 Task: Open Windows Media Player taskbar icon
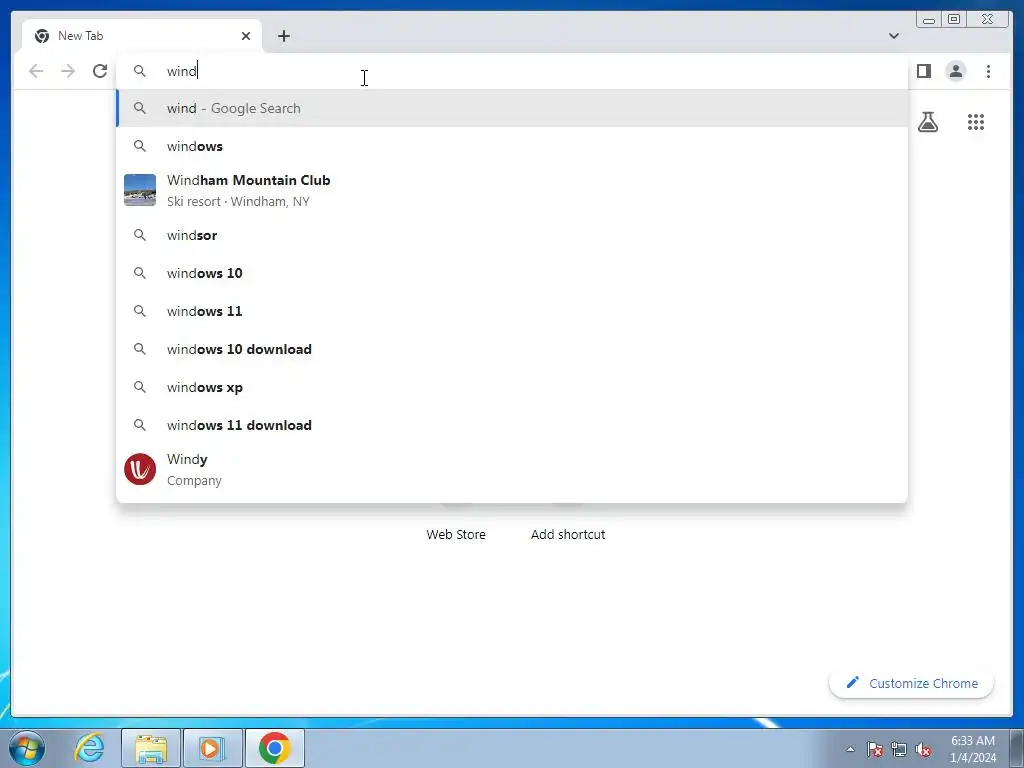[212, 748]
